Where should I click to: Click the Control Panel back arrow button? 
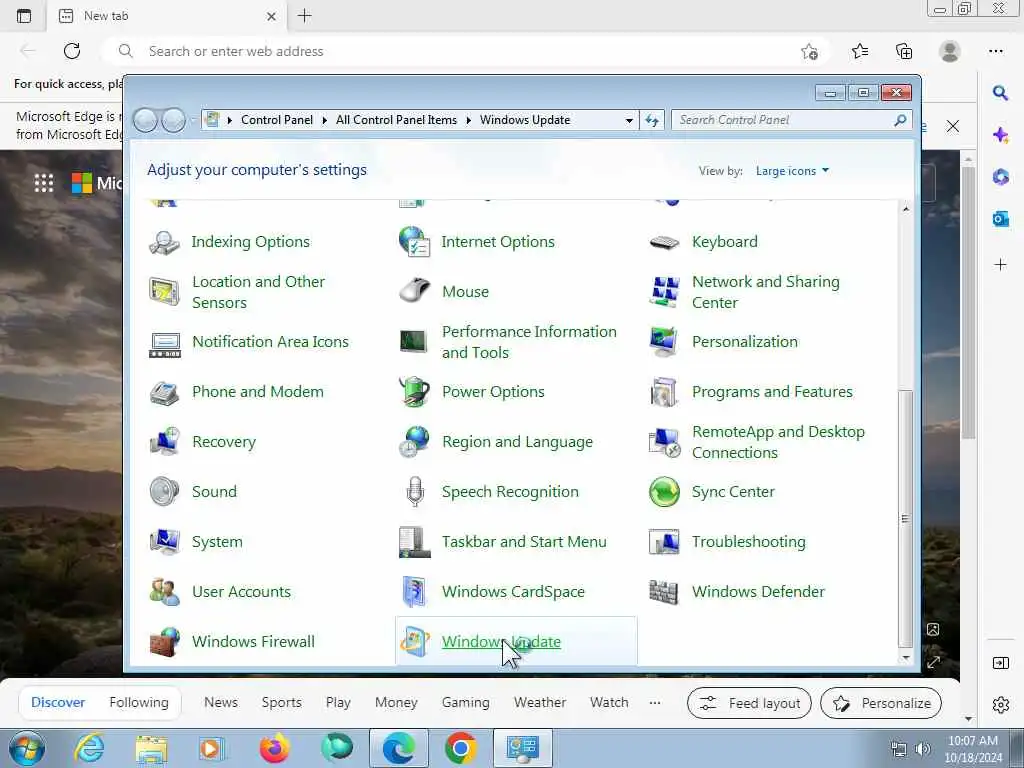pyautogui.click(x=145, y=120)
